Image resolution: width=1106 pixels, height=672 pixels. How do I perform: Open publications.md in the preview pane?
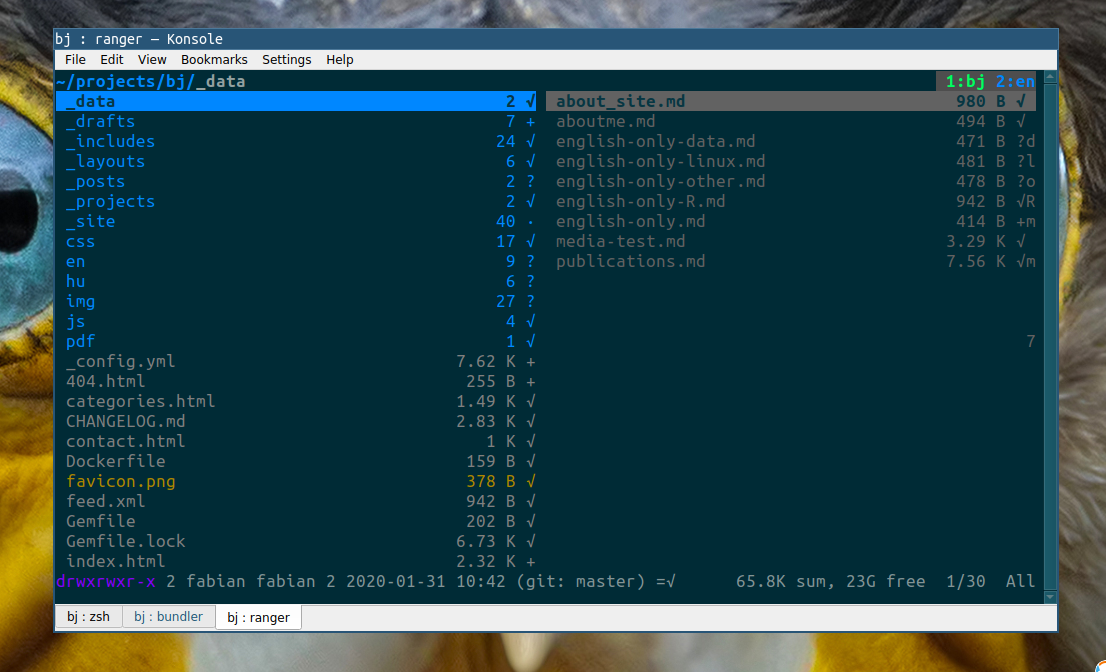pyautogui.click(x=630, y=261)
